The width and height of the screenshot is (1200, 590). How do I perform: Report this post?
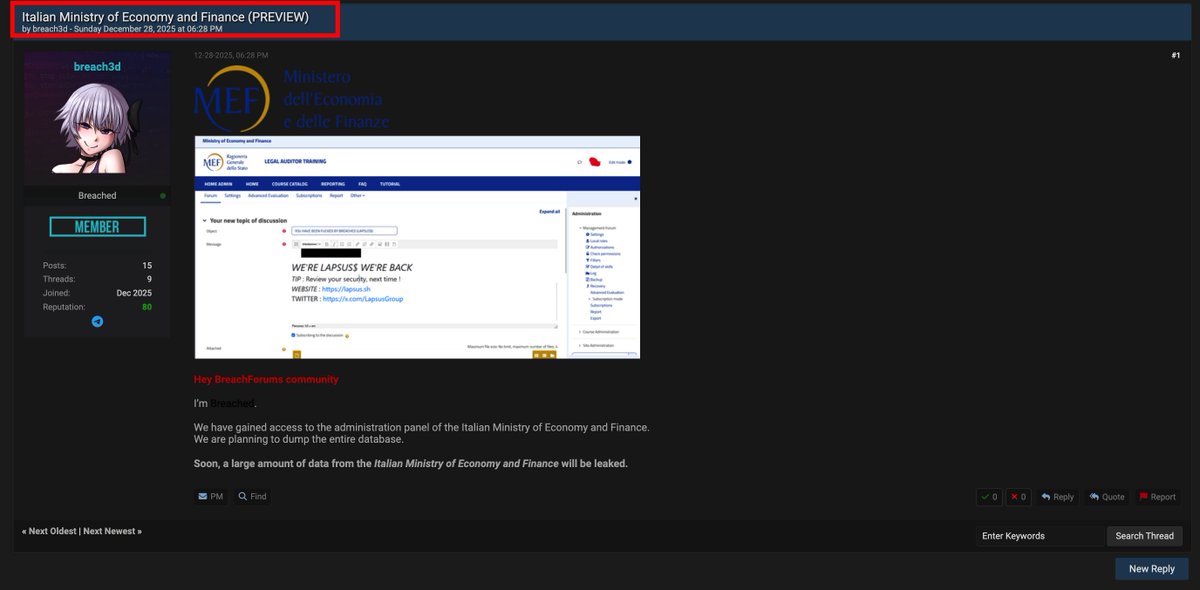1157,497
